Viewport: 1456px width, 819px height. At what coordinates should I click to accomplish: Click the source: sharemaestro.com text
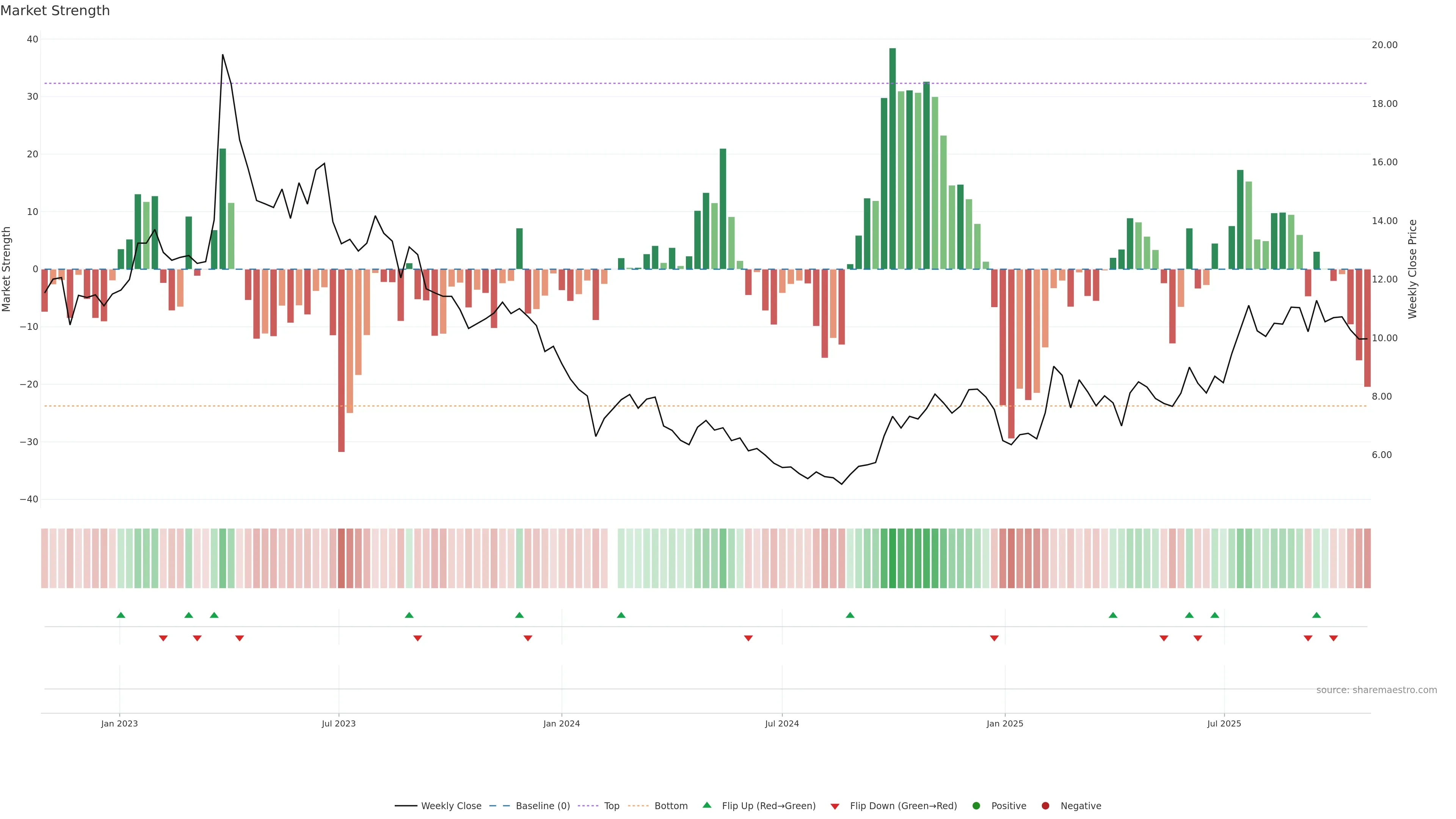1376,690
